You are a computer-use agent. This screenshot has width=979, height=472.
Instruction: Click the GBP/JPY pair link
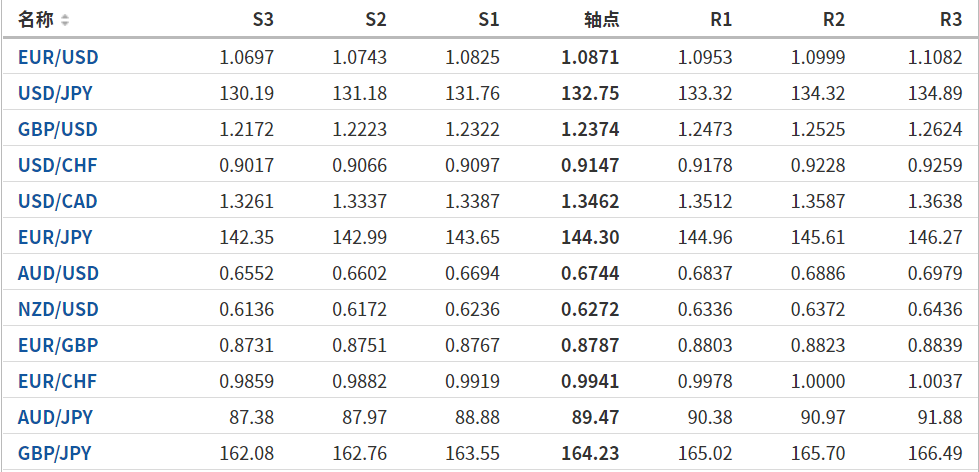point(55,453)
